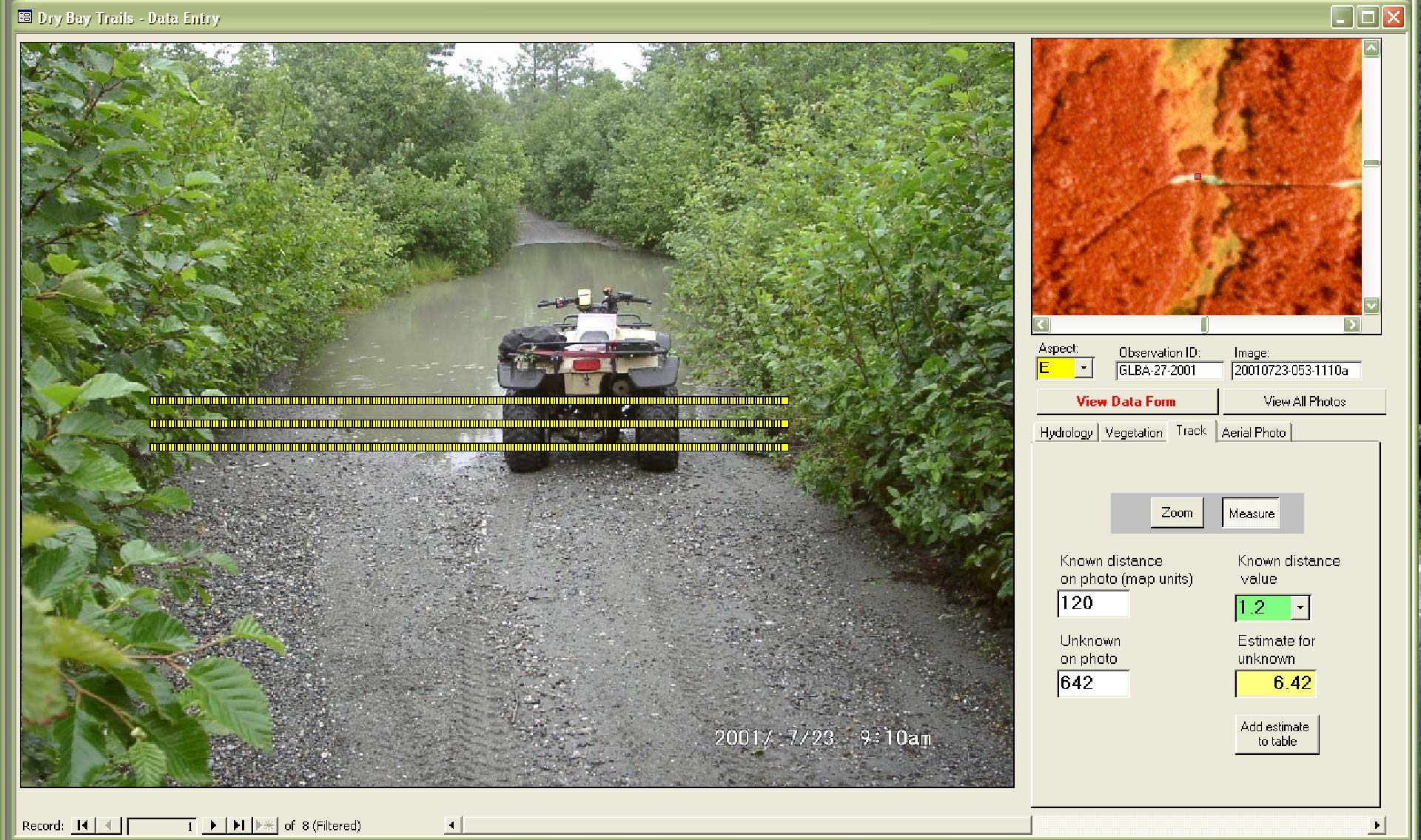
Task: Click the aerial map horizontal scroll thumb
Action: coord(1204,324)
